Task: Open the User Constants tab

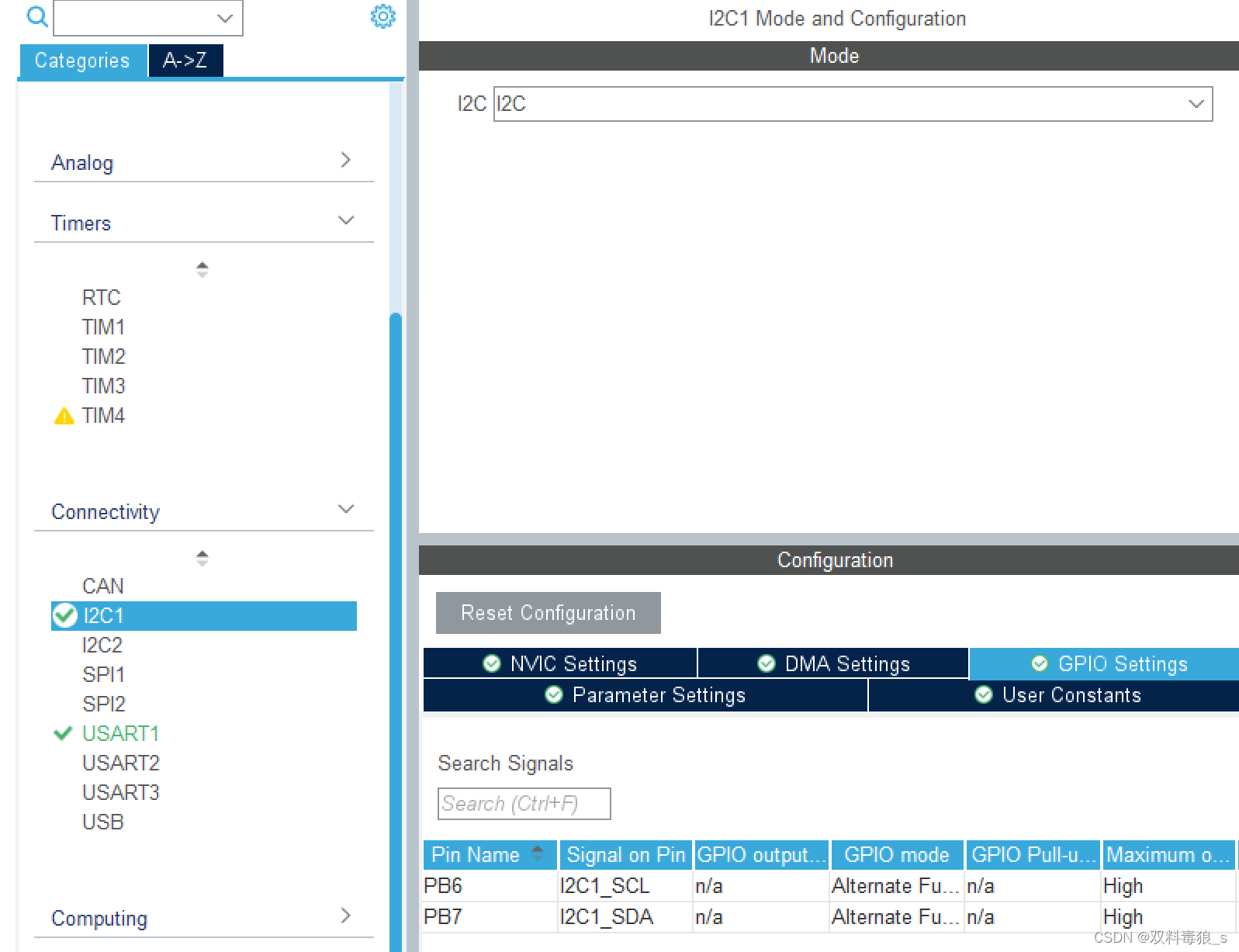Action: [1054, 695]
